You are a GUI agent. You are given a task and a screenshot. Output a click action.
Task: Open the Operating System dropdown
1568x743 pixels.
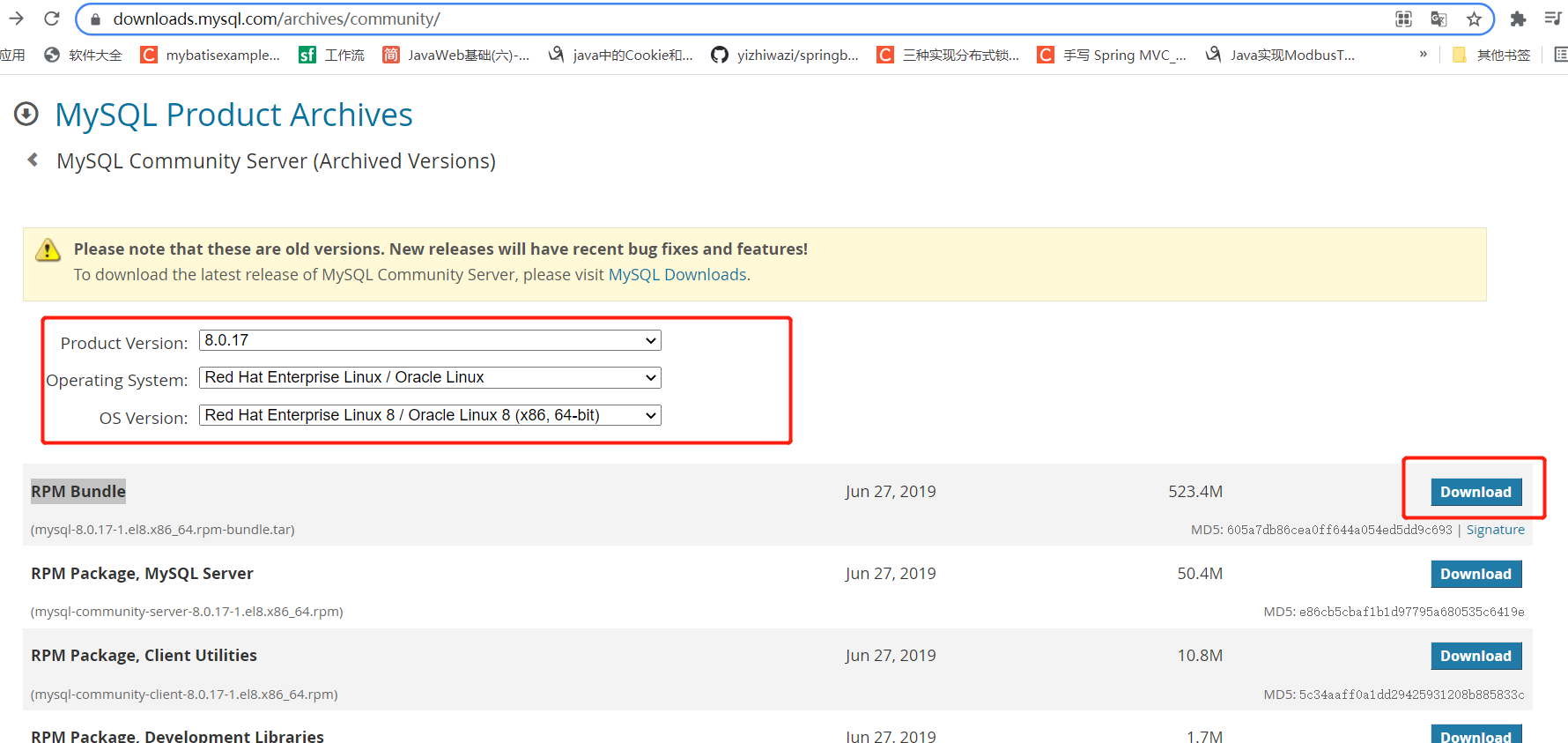pos(430,377)
